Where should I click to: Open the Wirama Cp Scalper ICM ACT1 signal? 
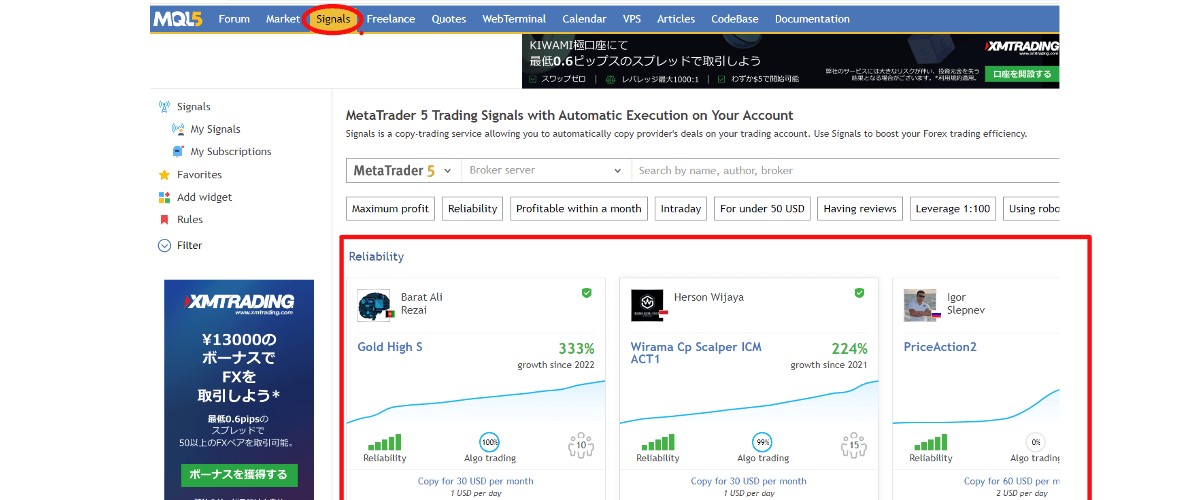click(696, 353)
